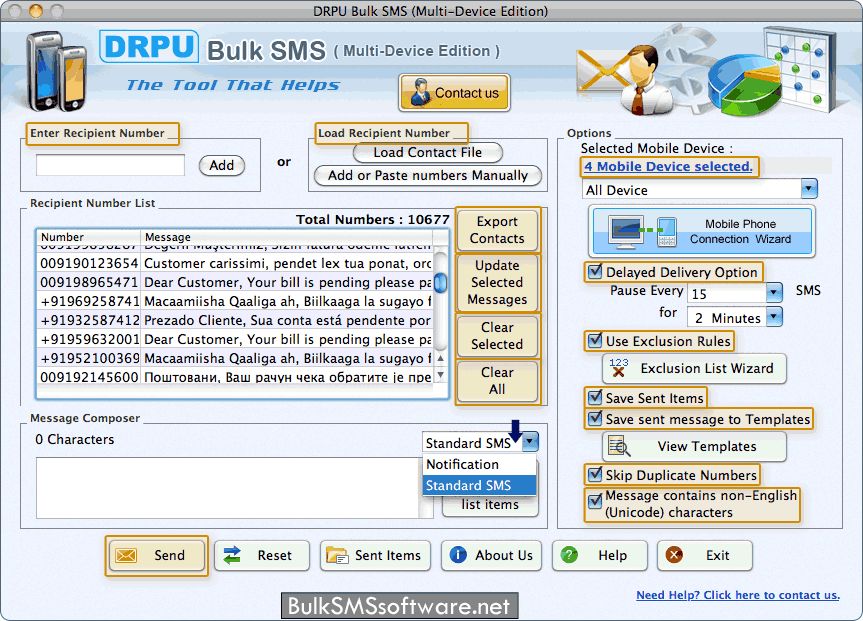Click the recipient list scroll down arrow

pos(440,375)
